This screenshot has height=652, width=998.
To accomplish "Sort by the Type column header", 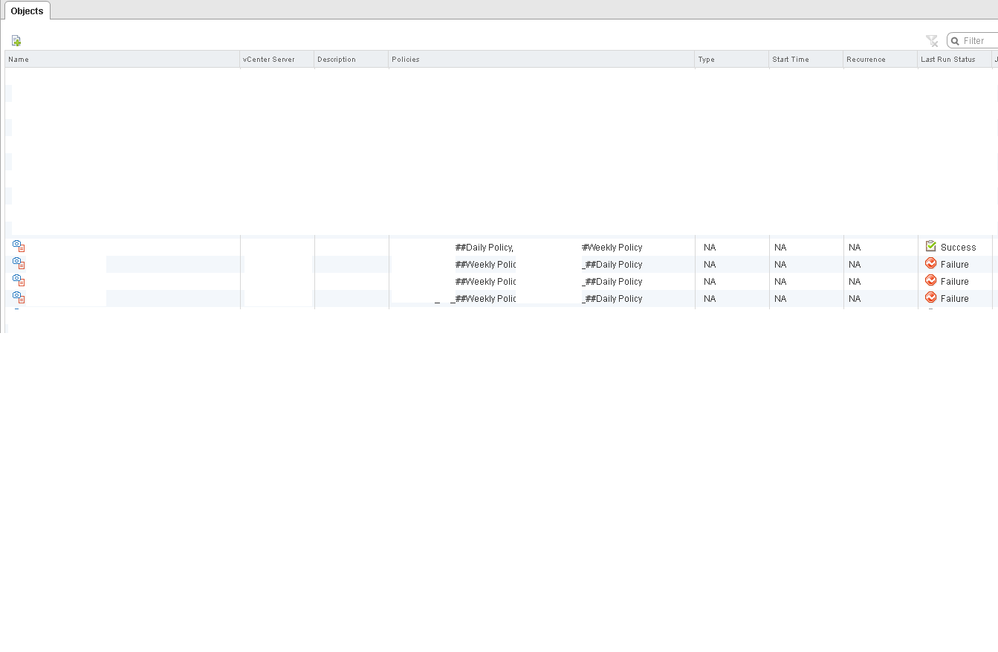I will [706, 60].
